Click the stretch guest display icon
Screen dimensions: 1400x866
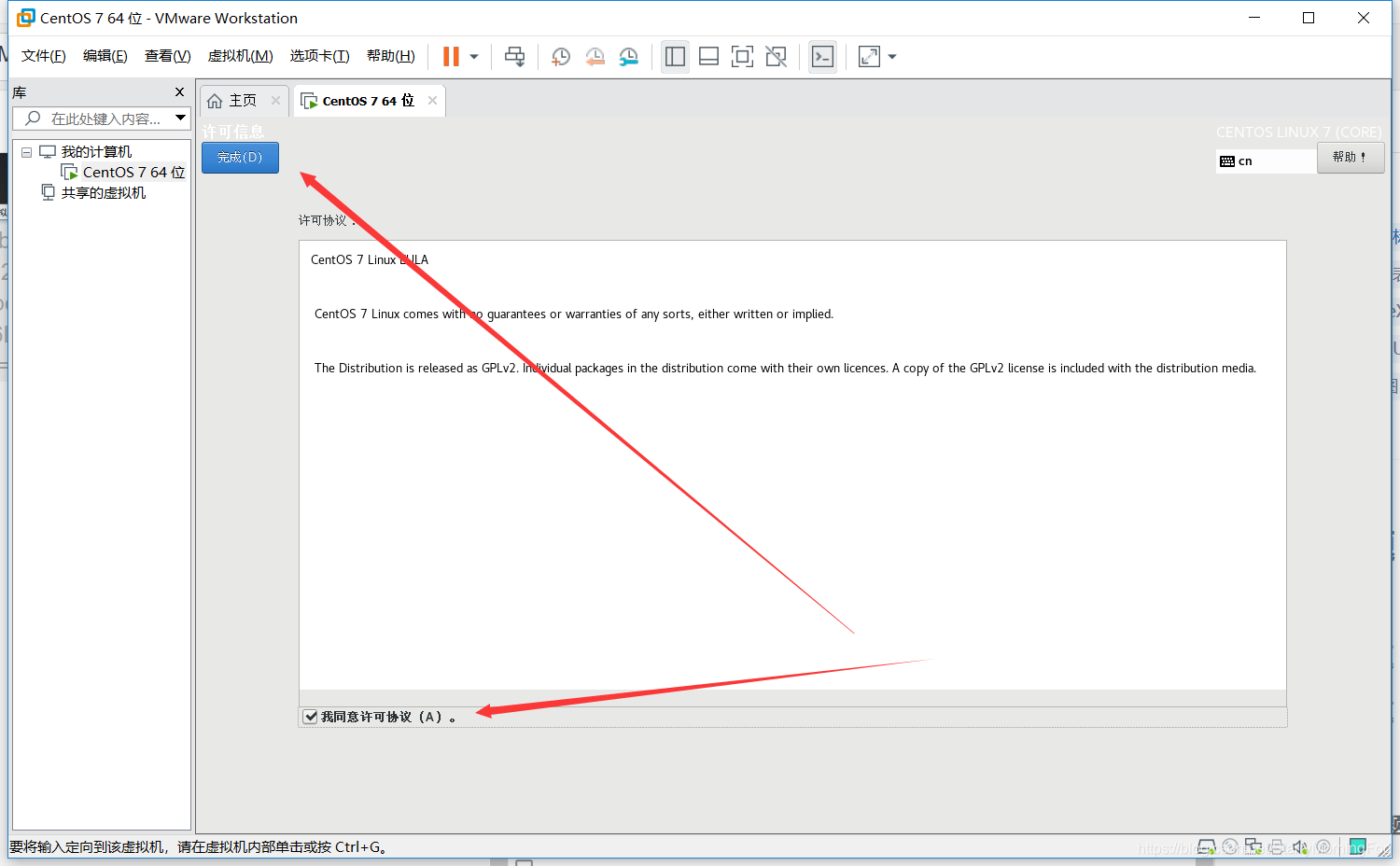pos(869,57)
